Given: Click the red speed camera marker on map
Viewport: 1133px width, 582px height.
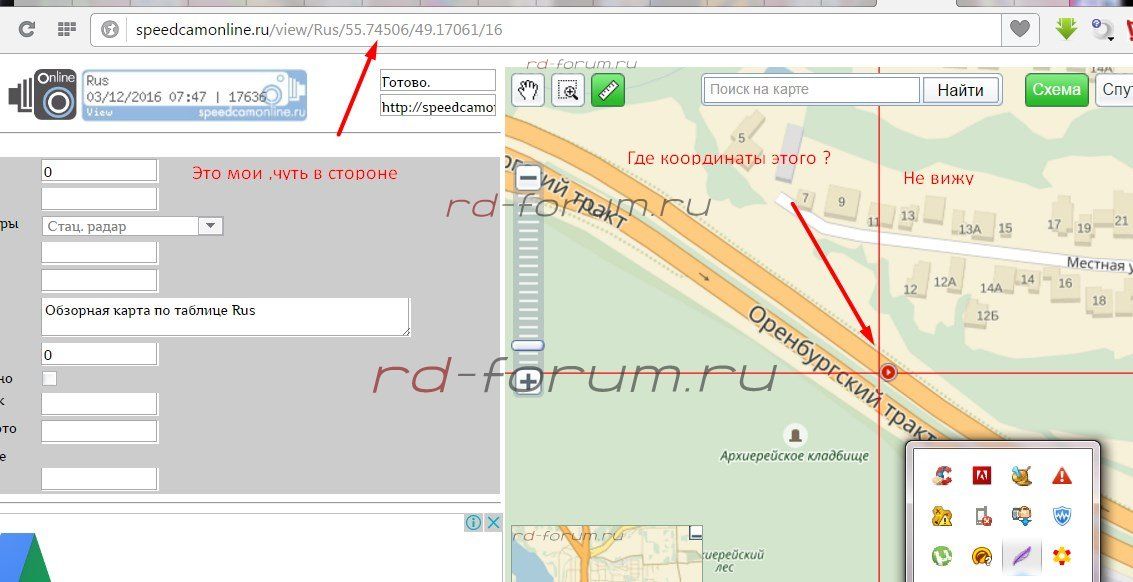Looking at the screenshot, I should (x=888, y=372).
